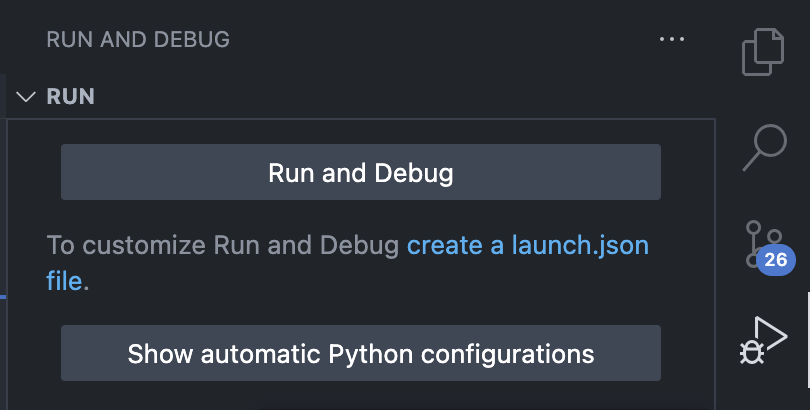810x410 pixels.
Task: Click the "To customize Run and Debug" text
Action: coord(224,246)
